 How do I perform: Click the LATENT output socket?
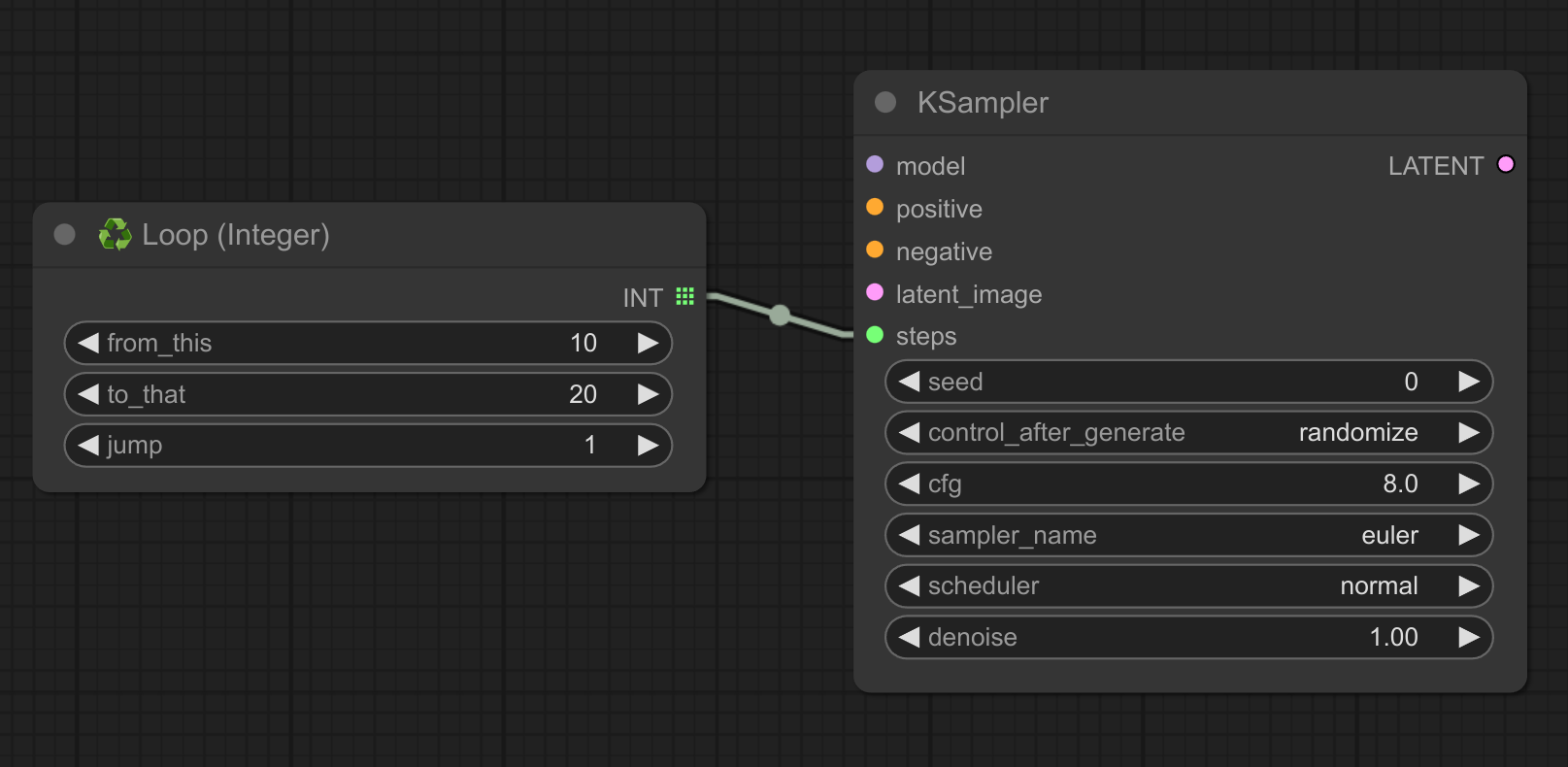click(1506, 165)
